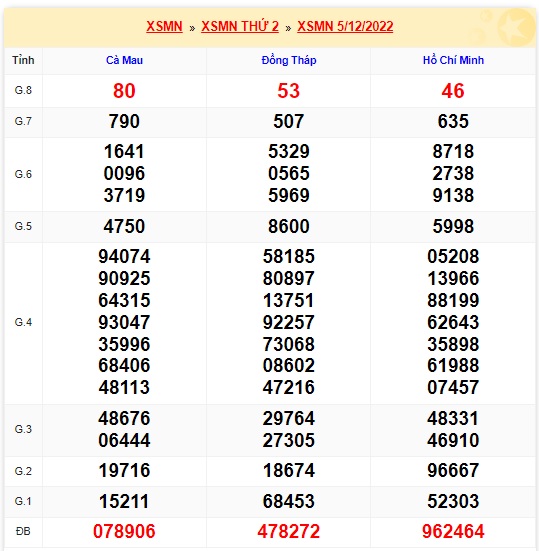This screenshot has width=539, height=551.
Task: Click the Tỉnh column header cell
Action: (x=23, y=60)
